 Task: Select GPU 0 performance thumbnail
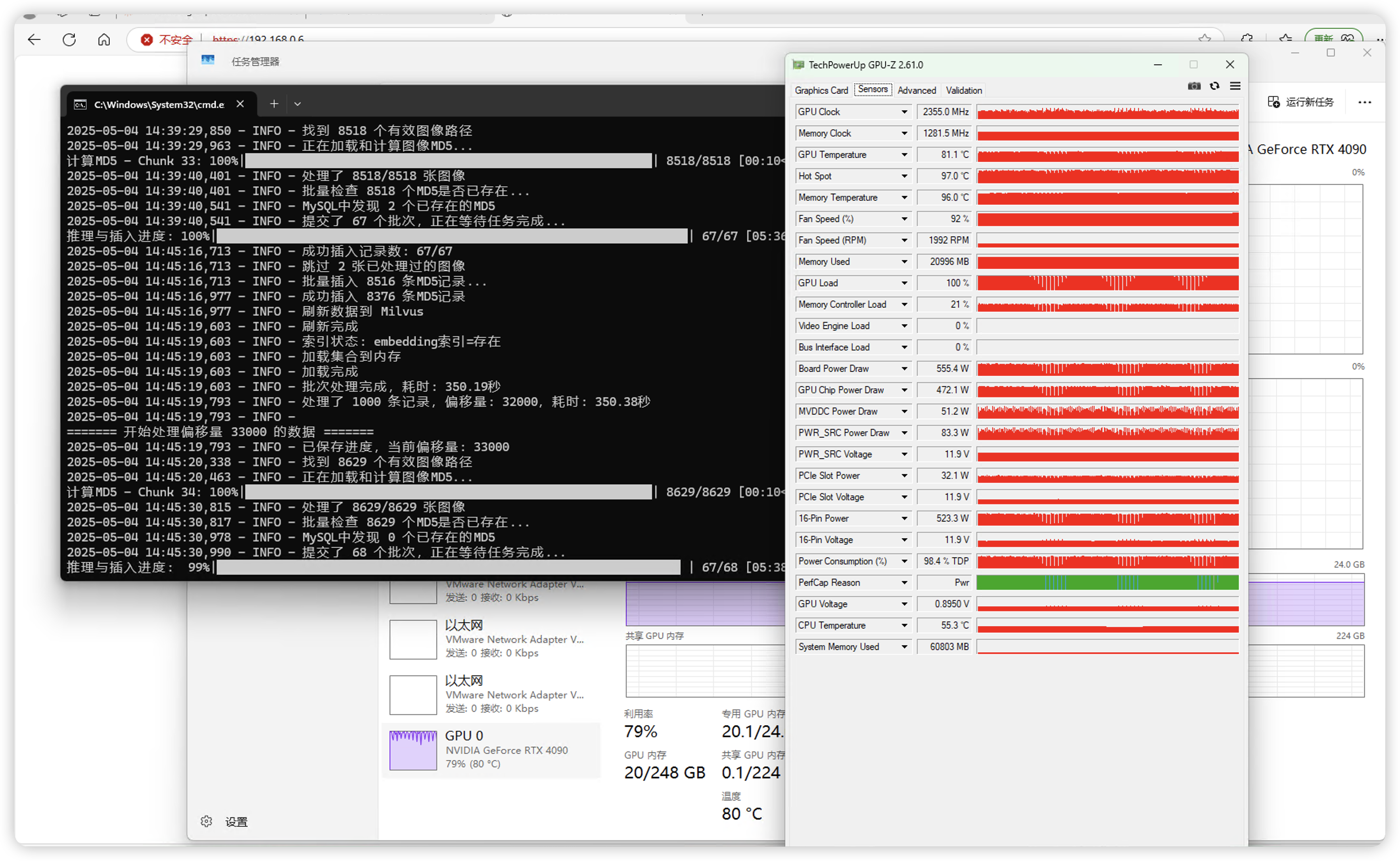pos(413,750)
